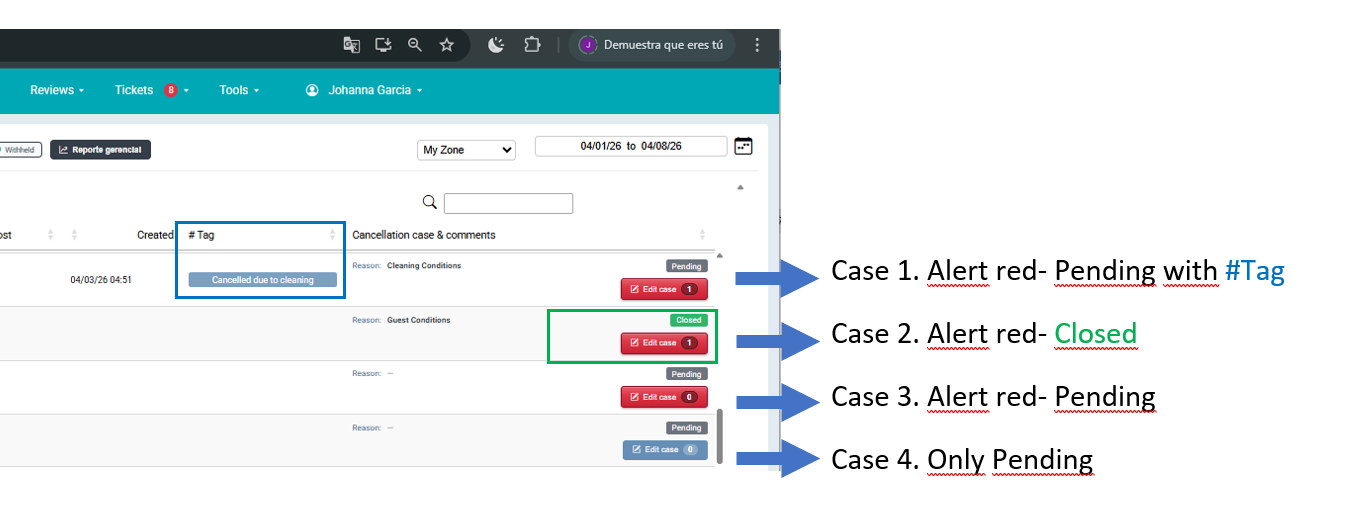Click the table search input field
The image size is (1347, 522).
pyautogui.click(x=508, y=204)
